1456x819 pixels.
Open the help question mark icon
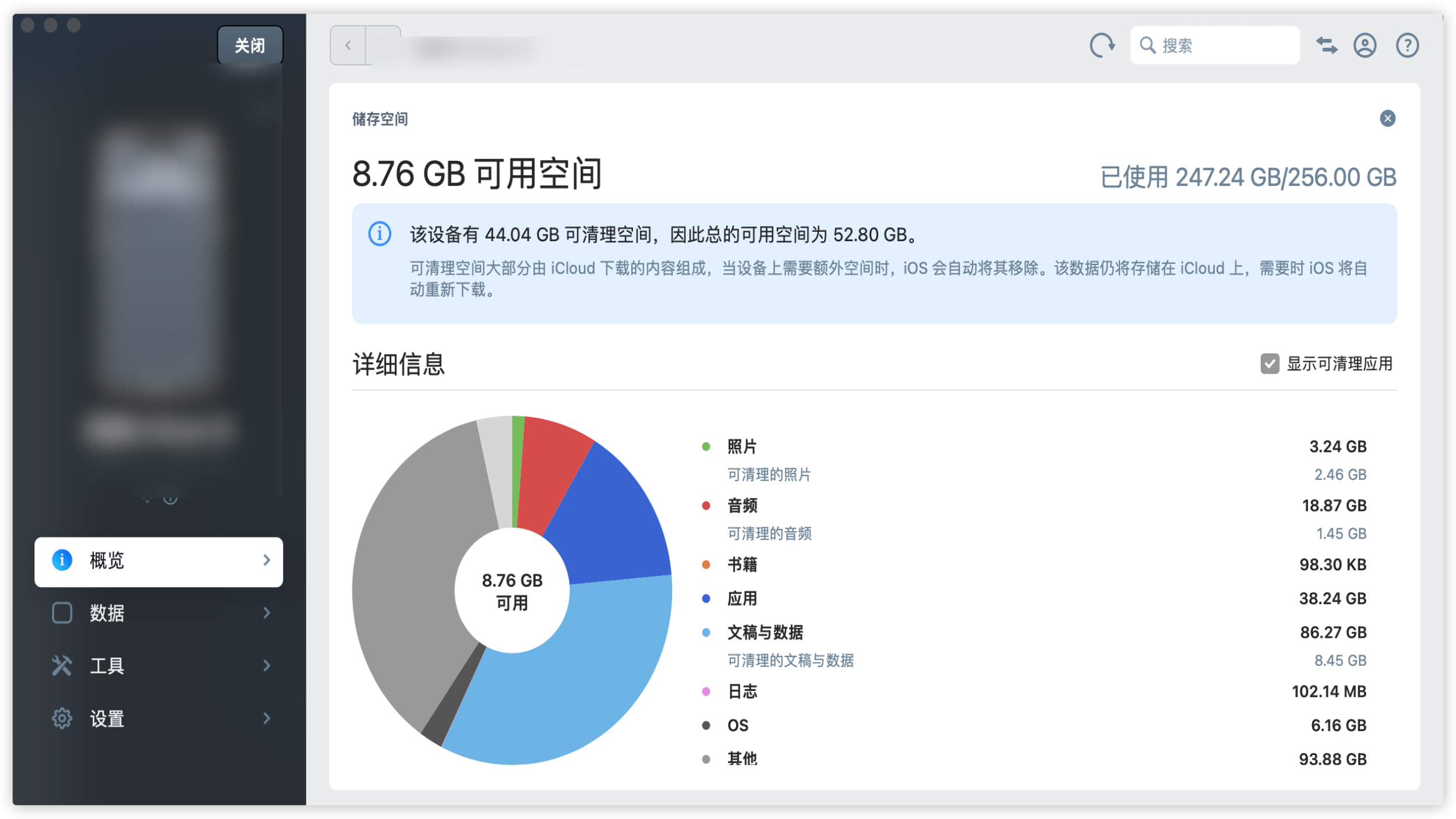pyautogui.click(x=1407, y=45)
